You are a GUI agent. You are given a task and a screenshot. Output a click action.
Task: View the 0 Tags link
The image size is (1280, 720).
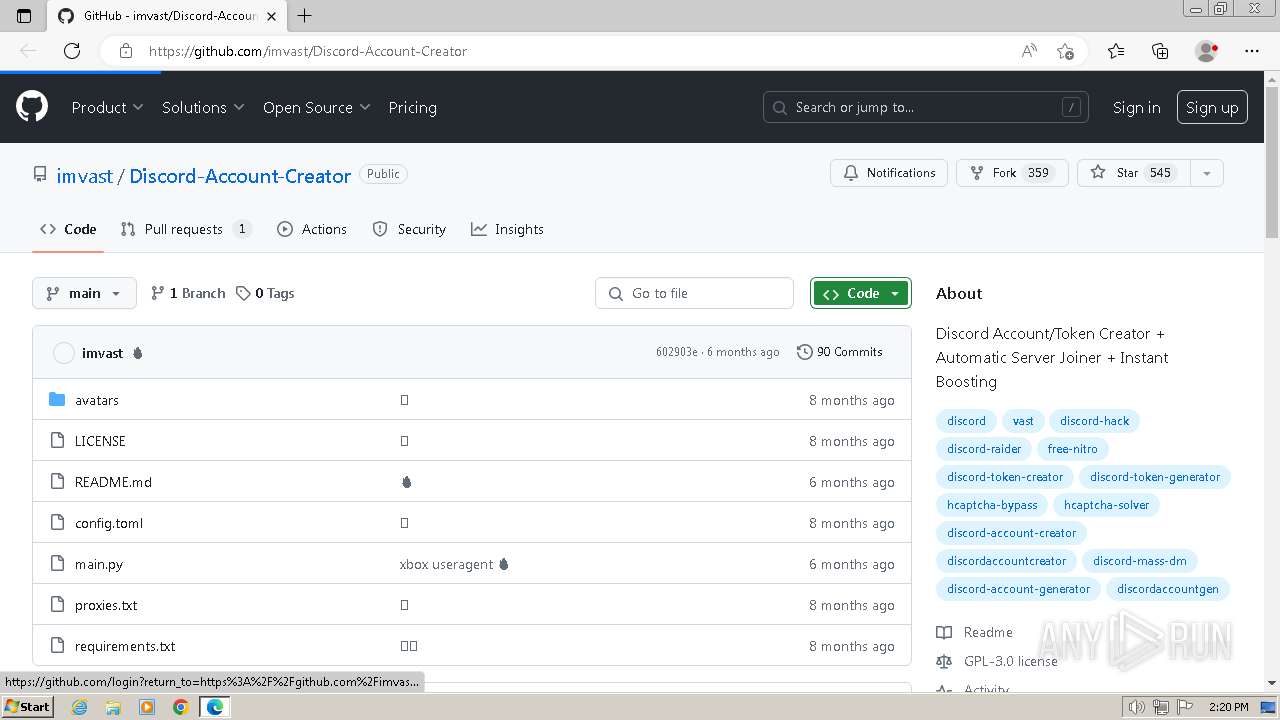[265, 293]
